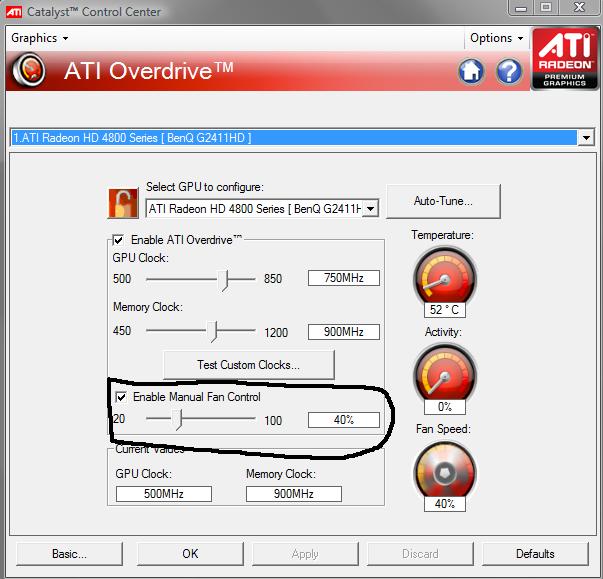
Task: Close the Catalyst Control Center window
Action: (x=579, y=8)
